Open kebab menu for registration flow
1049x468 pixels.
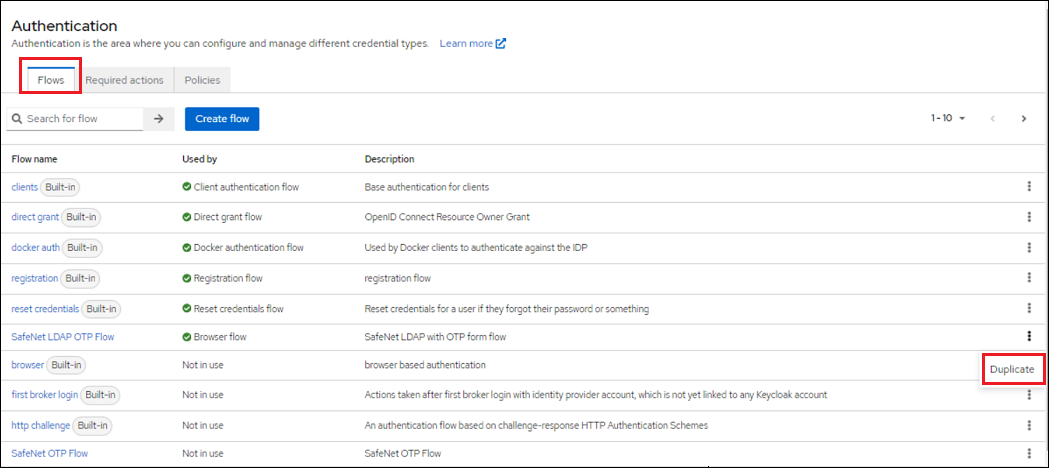(x=1029, y=278)
